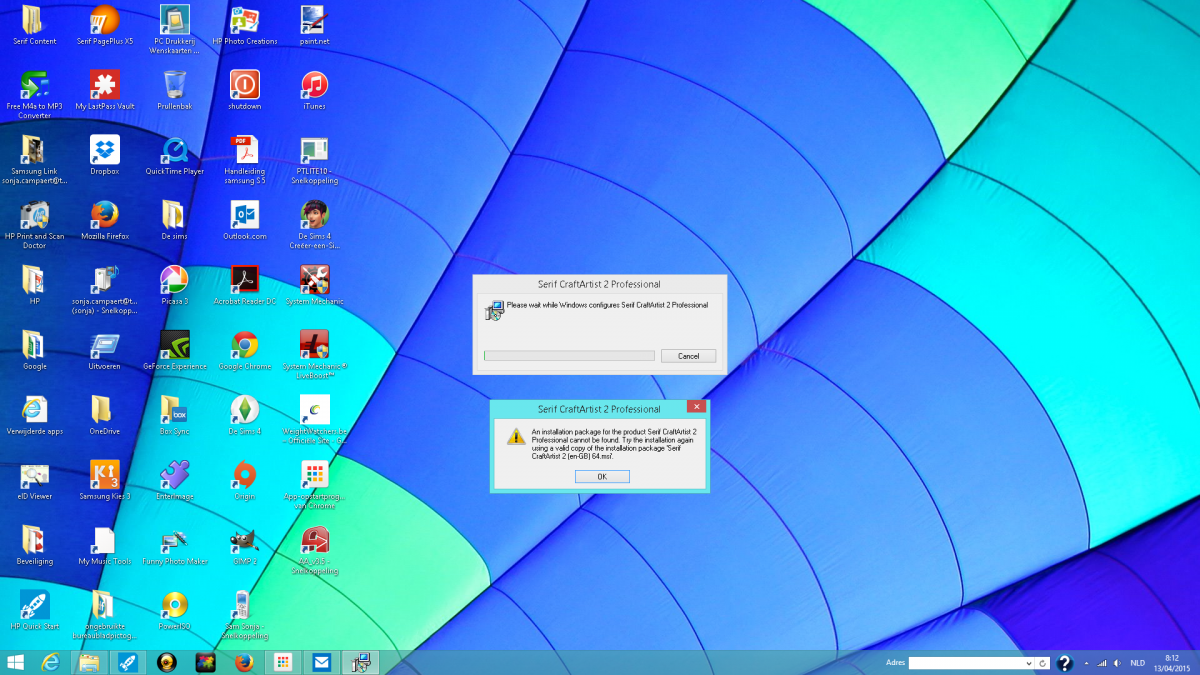Screen dimensions: 1200x675
Task: Open EnterImage shortcut
Action: [174, 481]
